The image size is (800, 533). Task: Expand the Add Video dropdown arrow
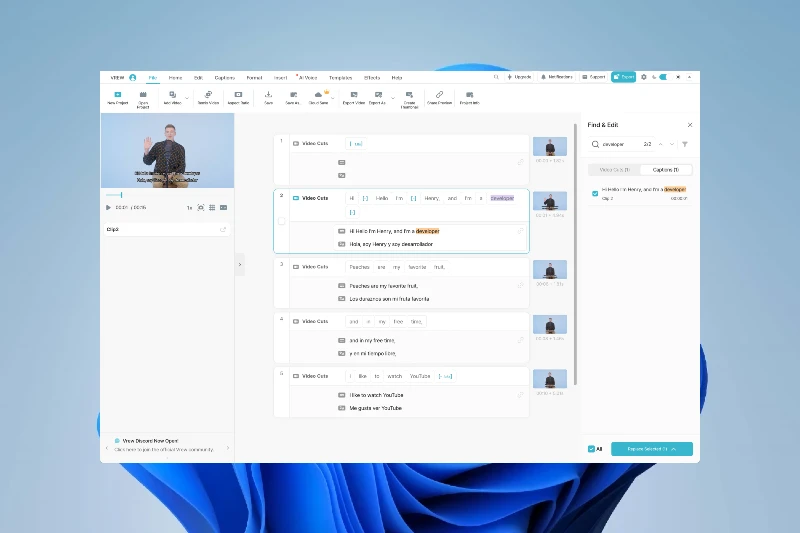coord(187,98)
